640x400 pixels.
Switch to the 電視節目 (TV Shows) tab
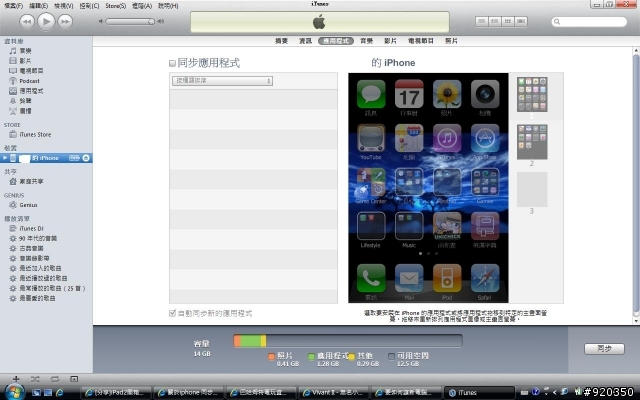coord(421,41)
